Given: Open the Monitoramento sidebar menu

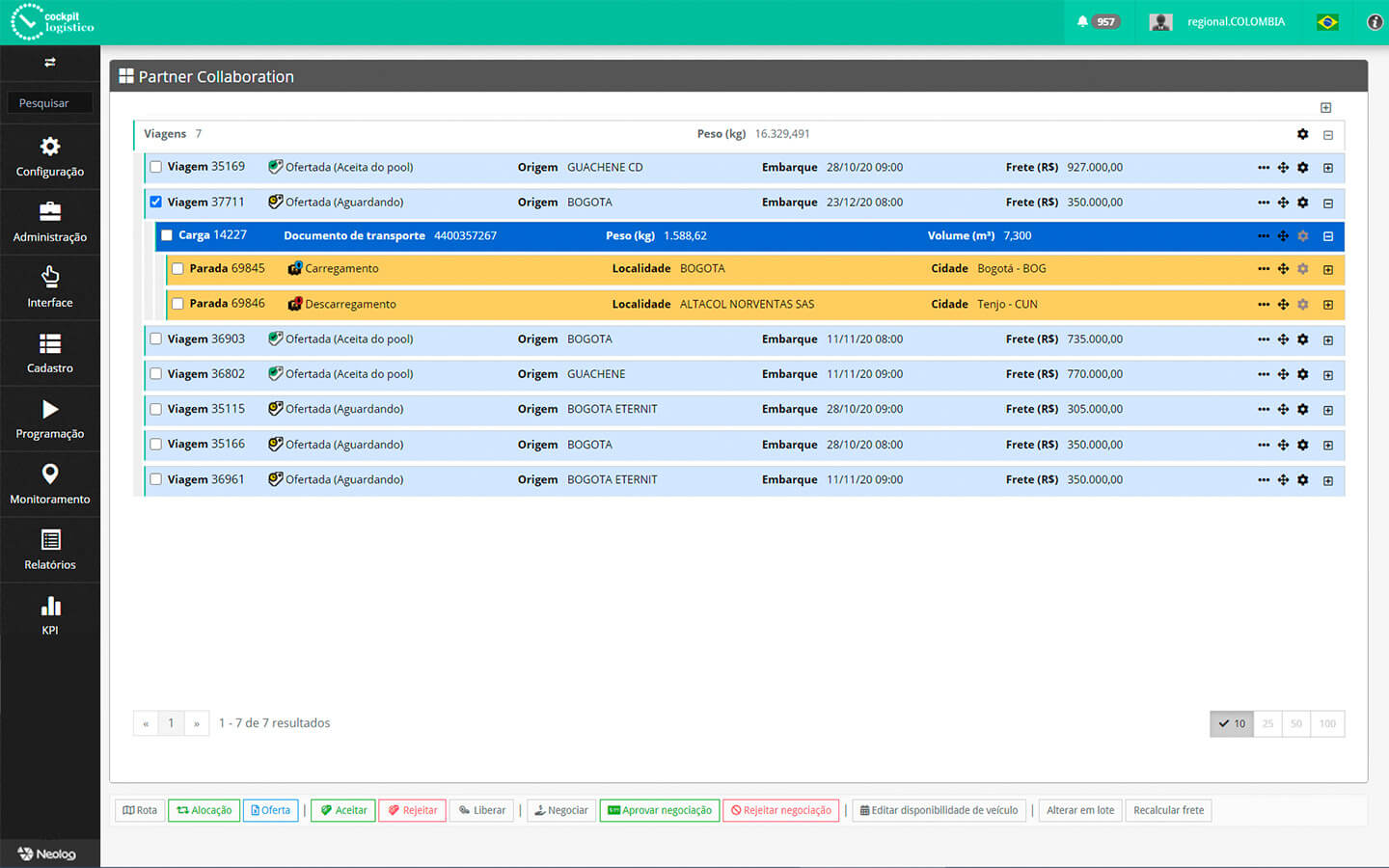Looking at the screenshot, I should (x=50, y=484).
